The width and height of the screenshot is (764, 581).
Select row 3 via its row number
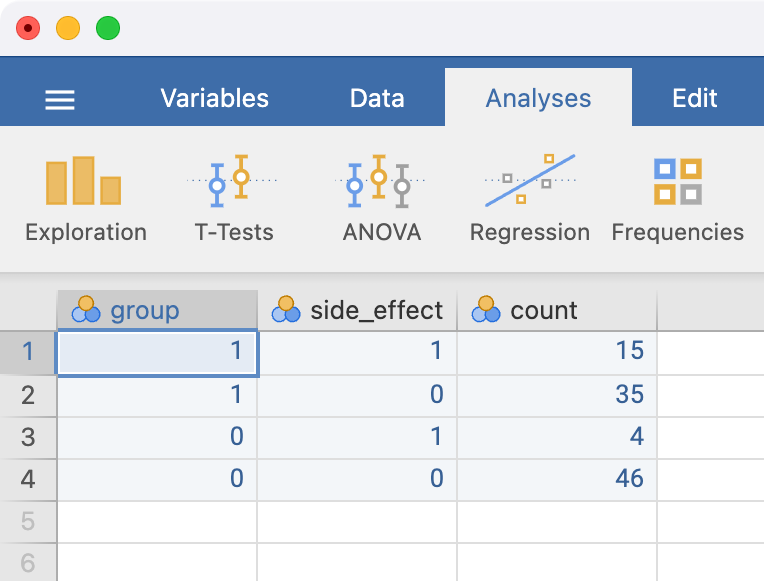pyautogui.click(x=28, y=437)
